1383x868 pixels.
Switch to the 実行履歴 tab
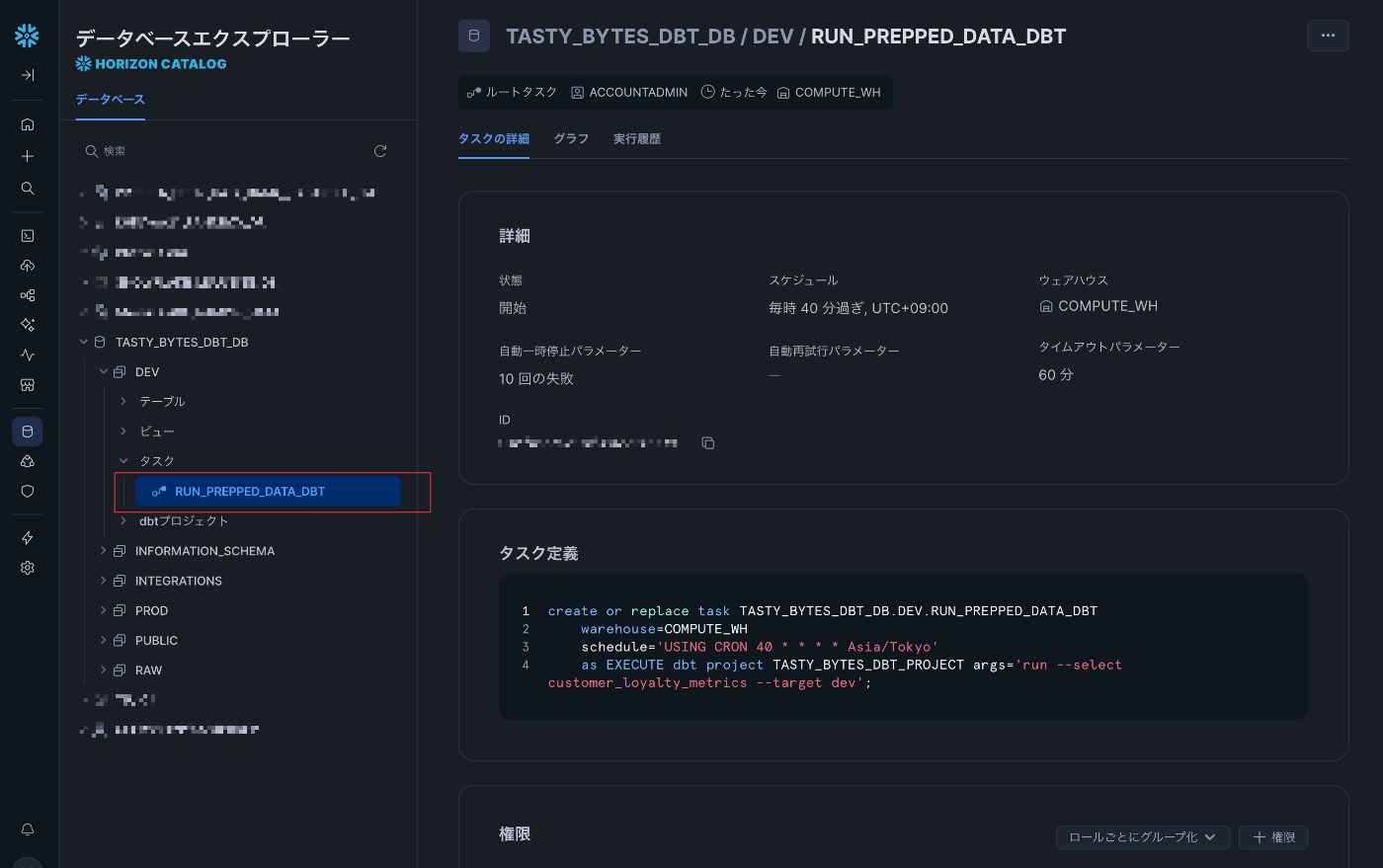(637, 139)
